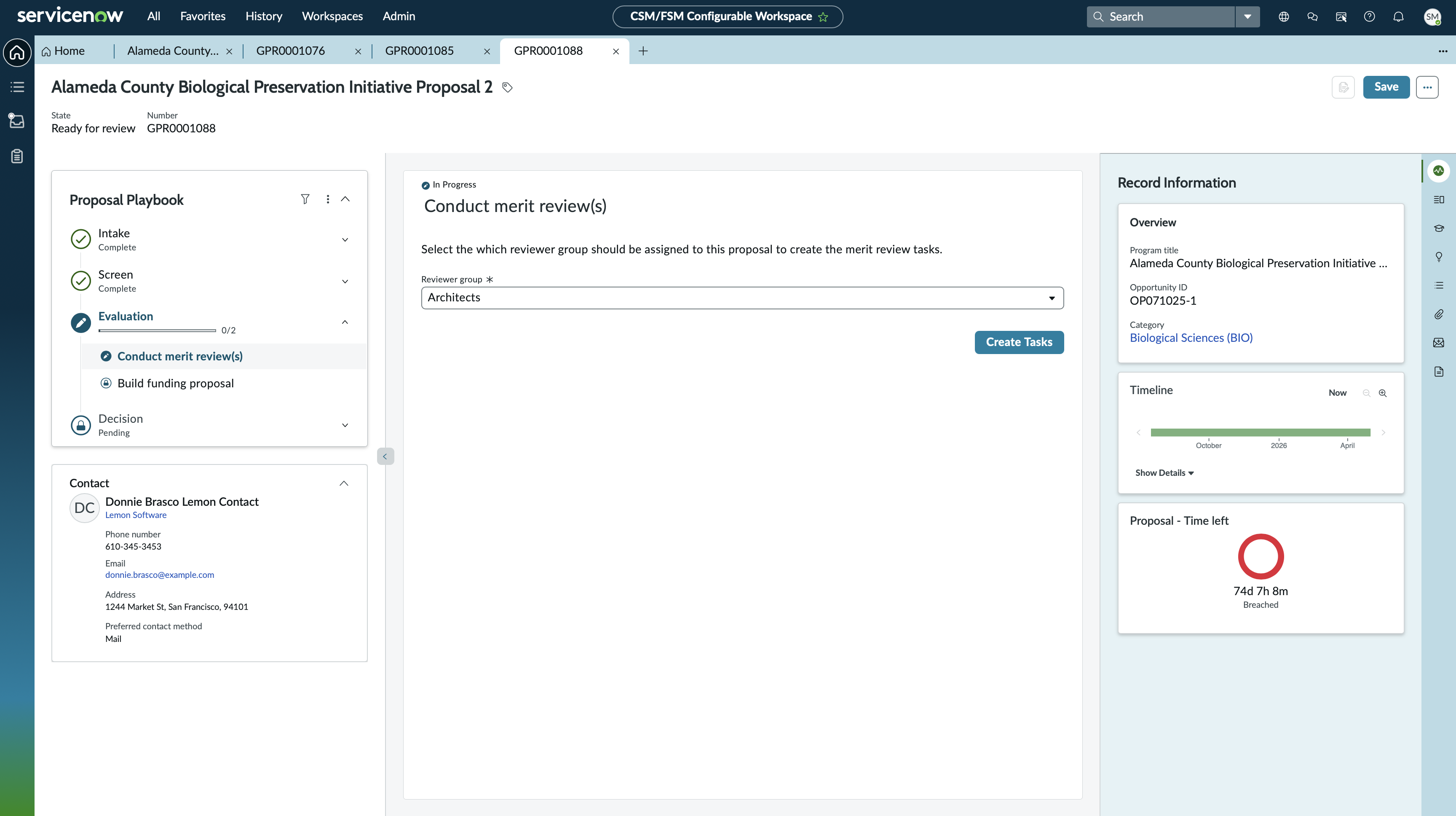Expand Show Details in Timeline

tap(1164, 473)
